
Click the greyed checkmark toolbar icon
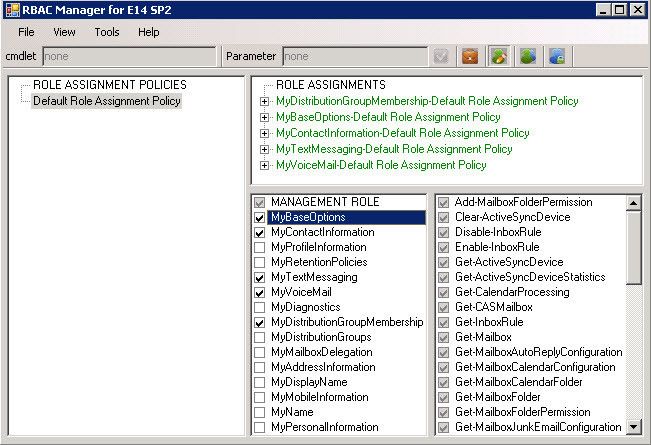coord(441,56)
